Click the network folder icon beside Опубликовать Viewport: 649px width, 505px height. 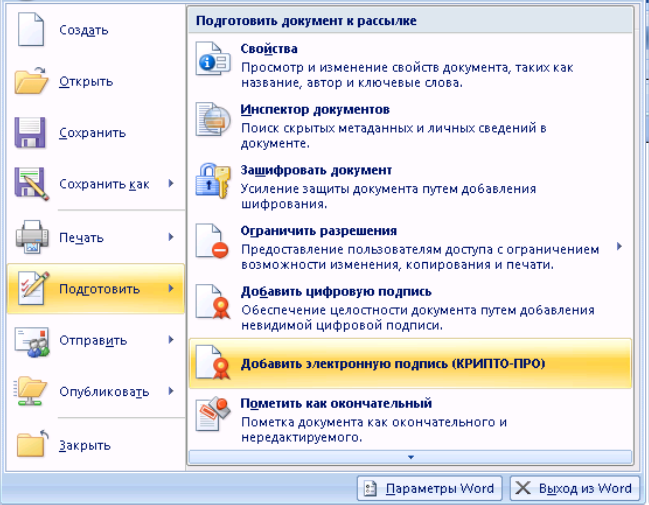click(30, 391)
